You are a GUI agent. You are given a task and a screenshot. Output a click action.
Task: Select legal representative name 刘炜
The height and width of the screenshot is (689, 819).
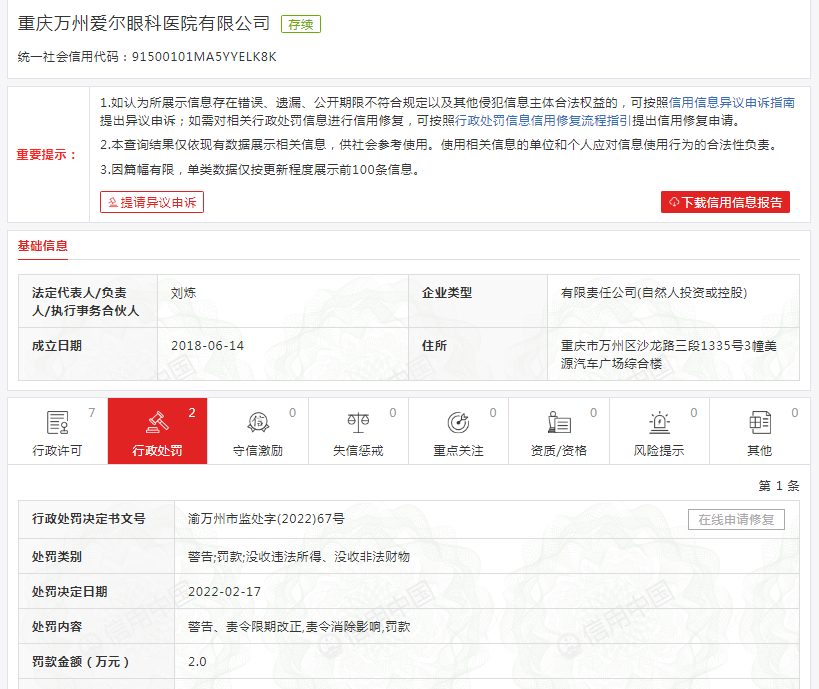(183, 293)
